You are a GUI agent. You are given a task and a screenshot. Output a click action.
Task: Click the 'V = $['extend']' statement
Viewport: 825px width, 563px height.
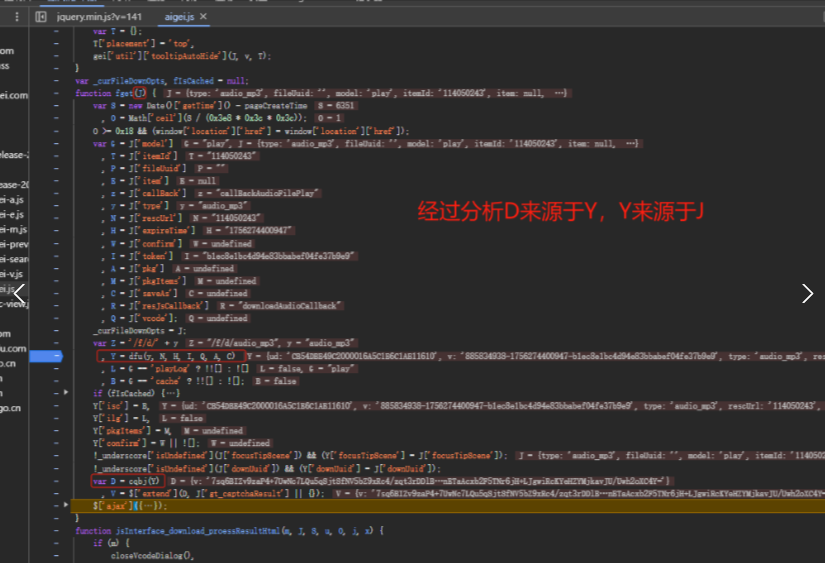coord(217,494)
